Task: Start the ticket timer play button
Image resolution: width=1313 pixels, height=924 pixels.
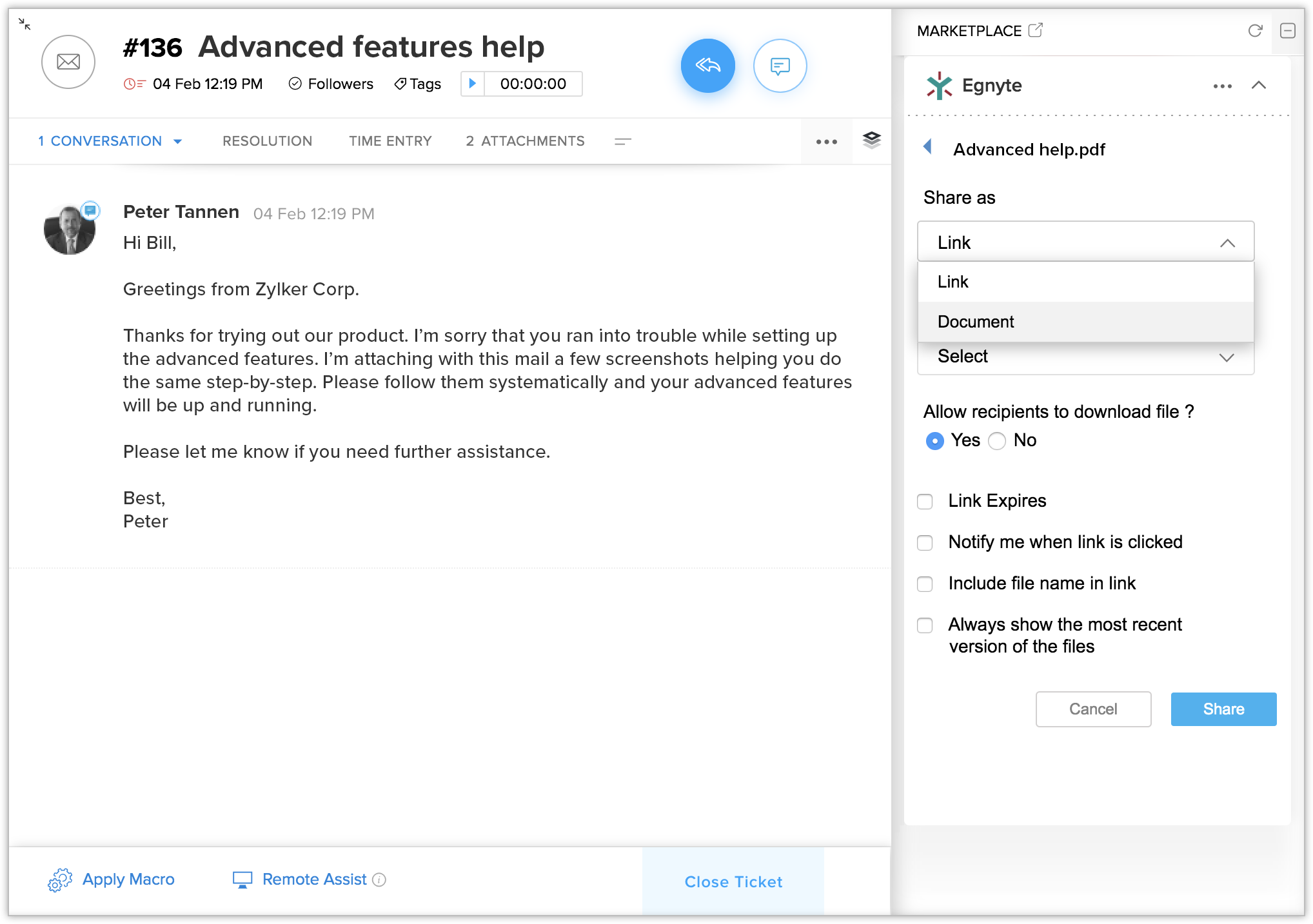Action: point(472,84)
